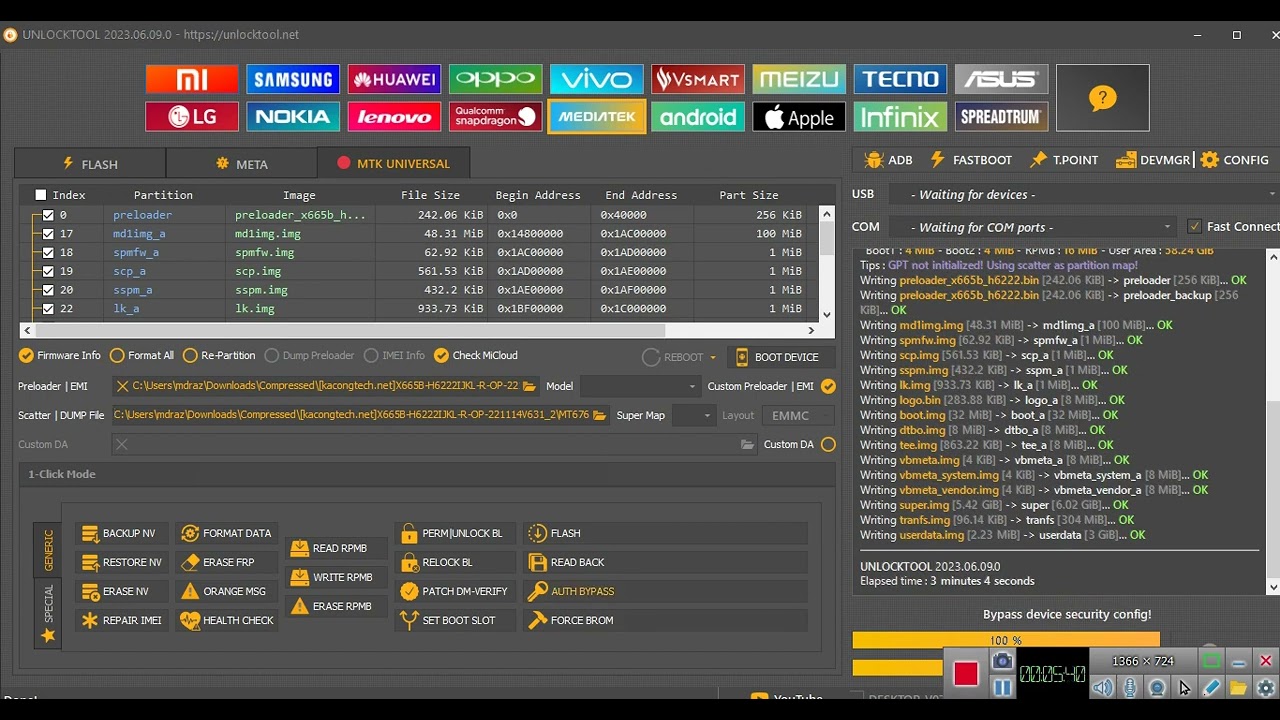Toggle recorder speaker audio
This screenshot has height=720, width=1280.
[1103, 687]
